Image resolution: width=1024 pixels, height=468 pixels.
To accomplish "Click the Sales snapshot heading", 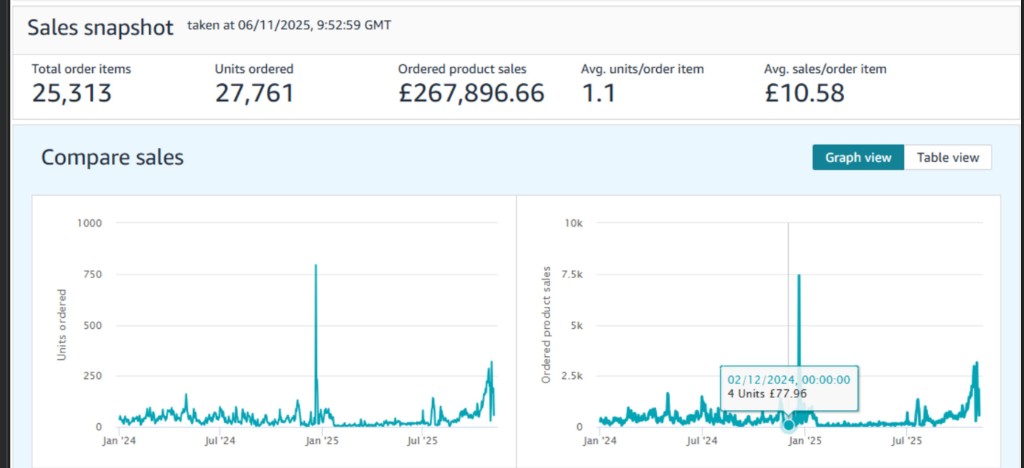I will pyautogui.click(x=101, y=28).
